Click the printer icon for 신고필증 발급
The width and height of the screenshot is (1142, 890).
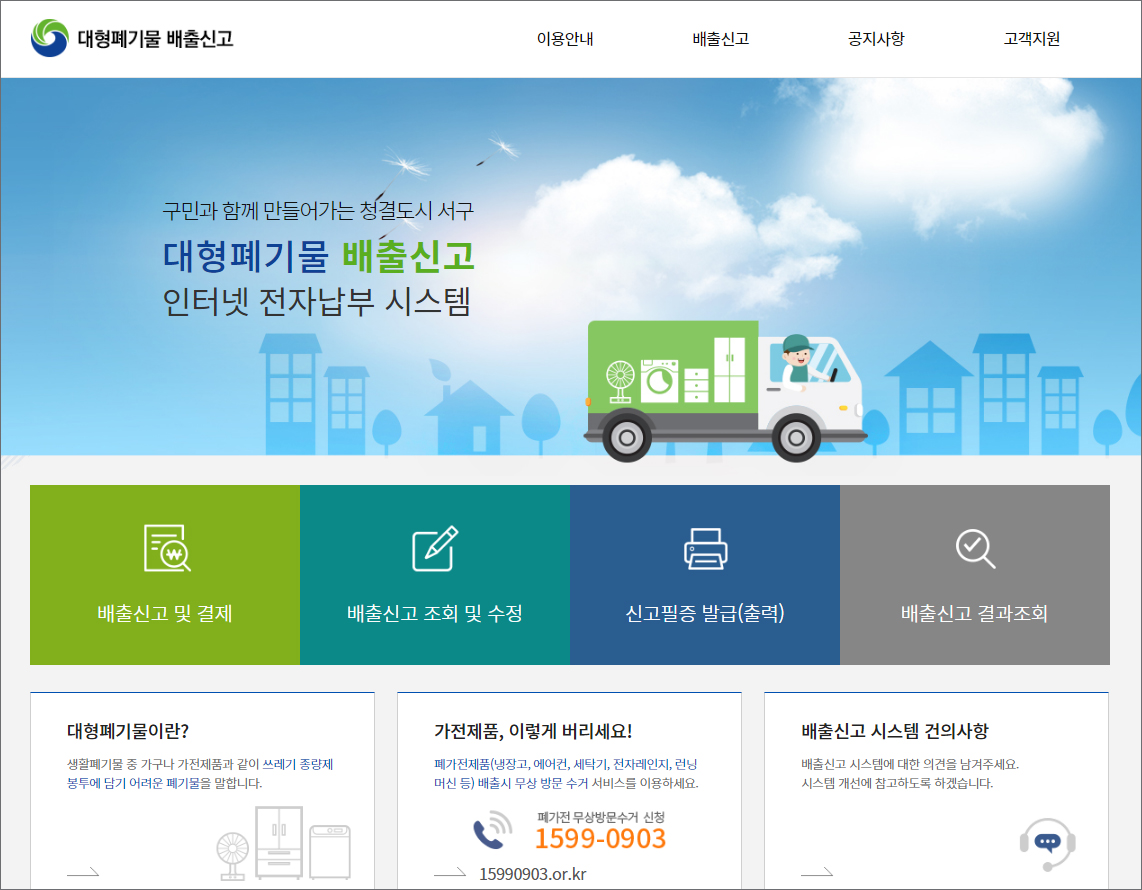click(705, 548)
